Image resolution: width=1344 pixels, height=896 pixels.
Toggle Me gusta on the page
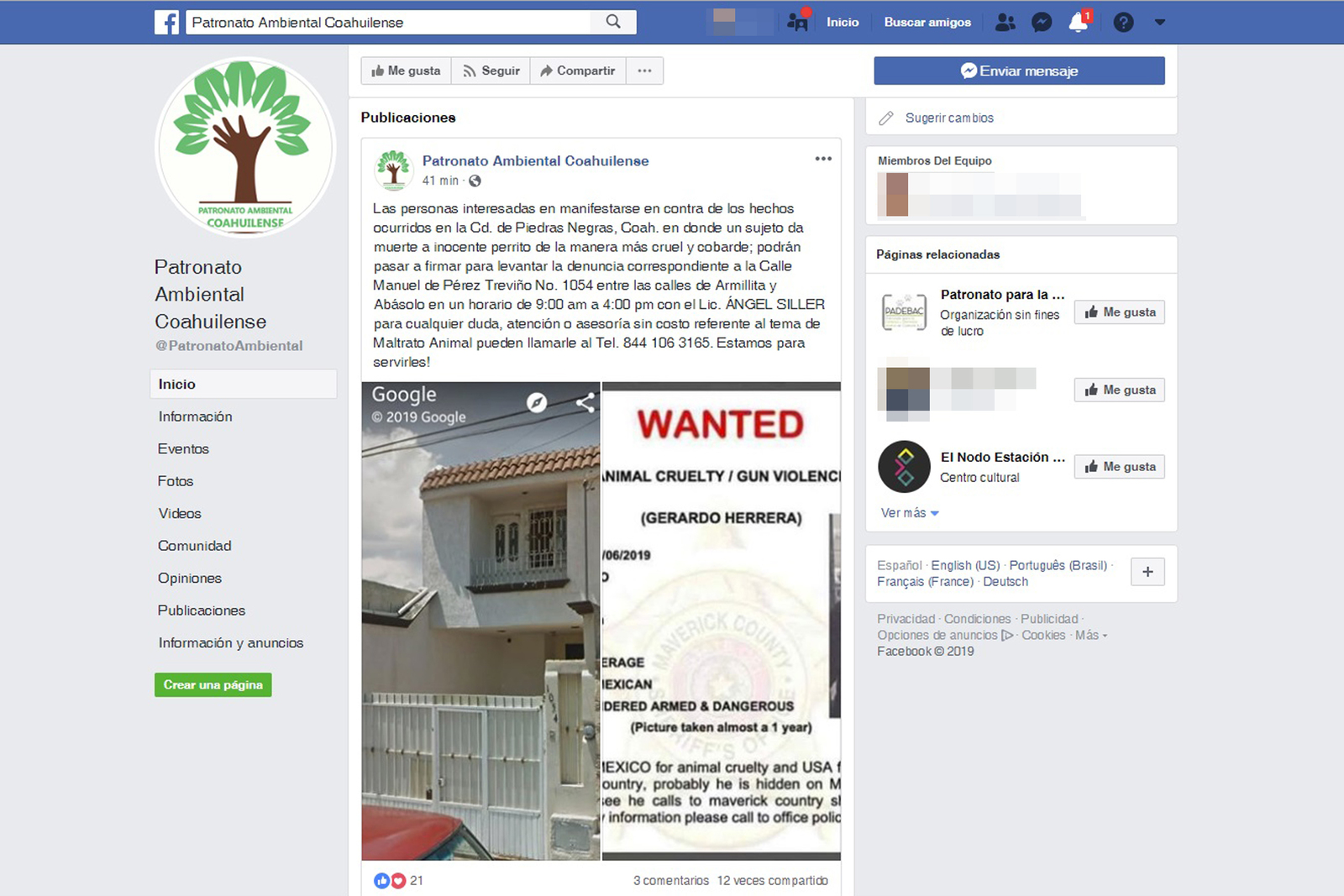[x=407, y=71]
